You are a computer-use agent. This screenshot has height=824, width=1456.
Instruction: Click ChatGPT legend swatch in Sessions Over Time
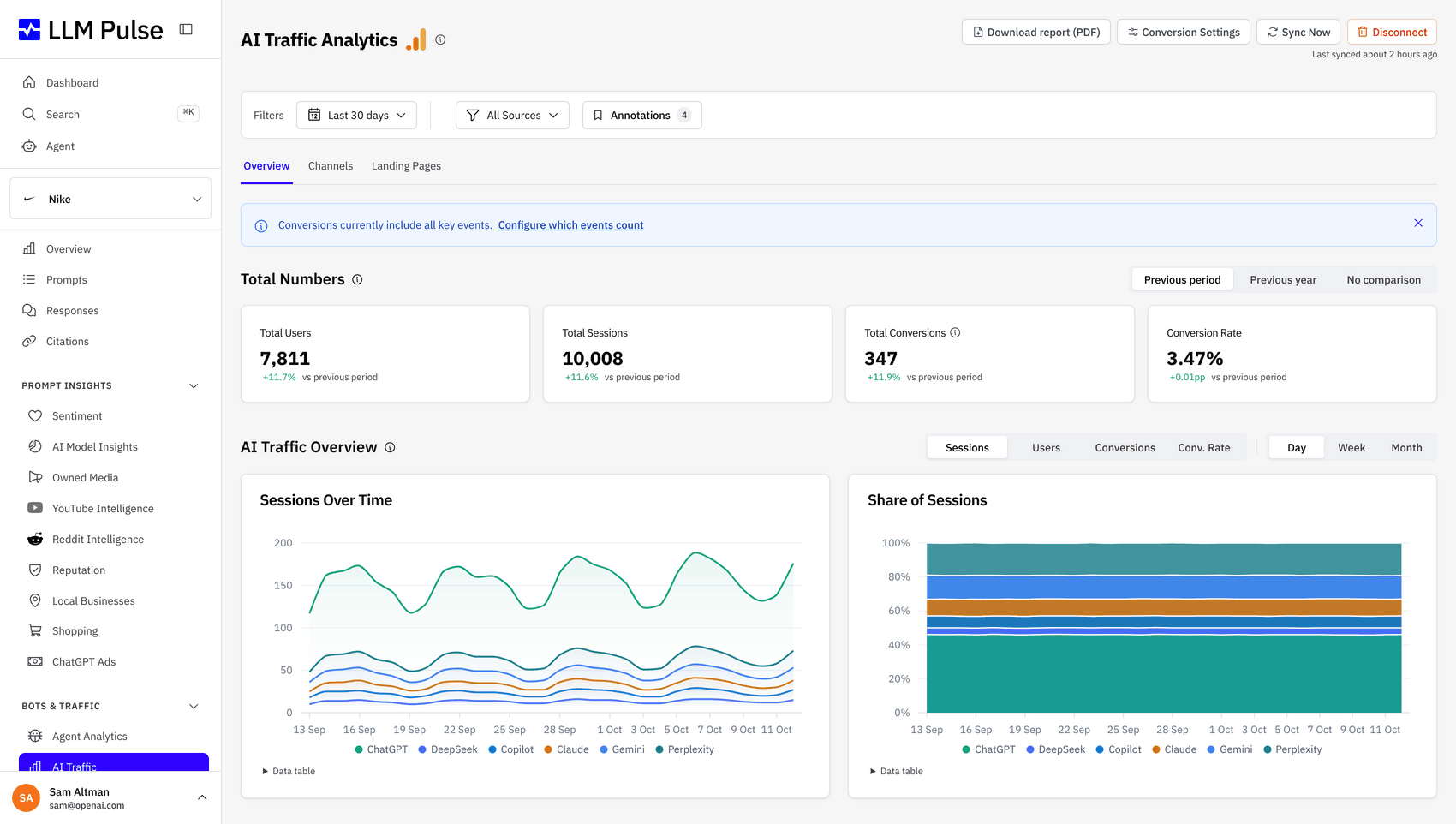click(x=359, y=749)
